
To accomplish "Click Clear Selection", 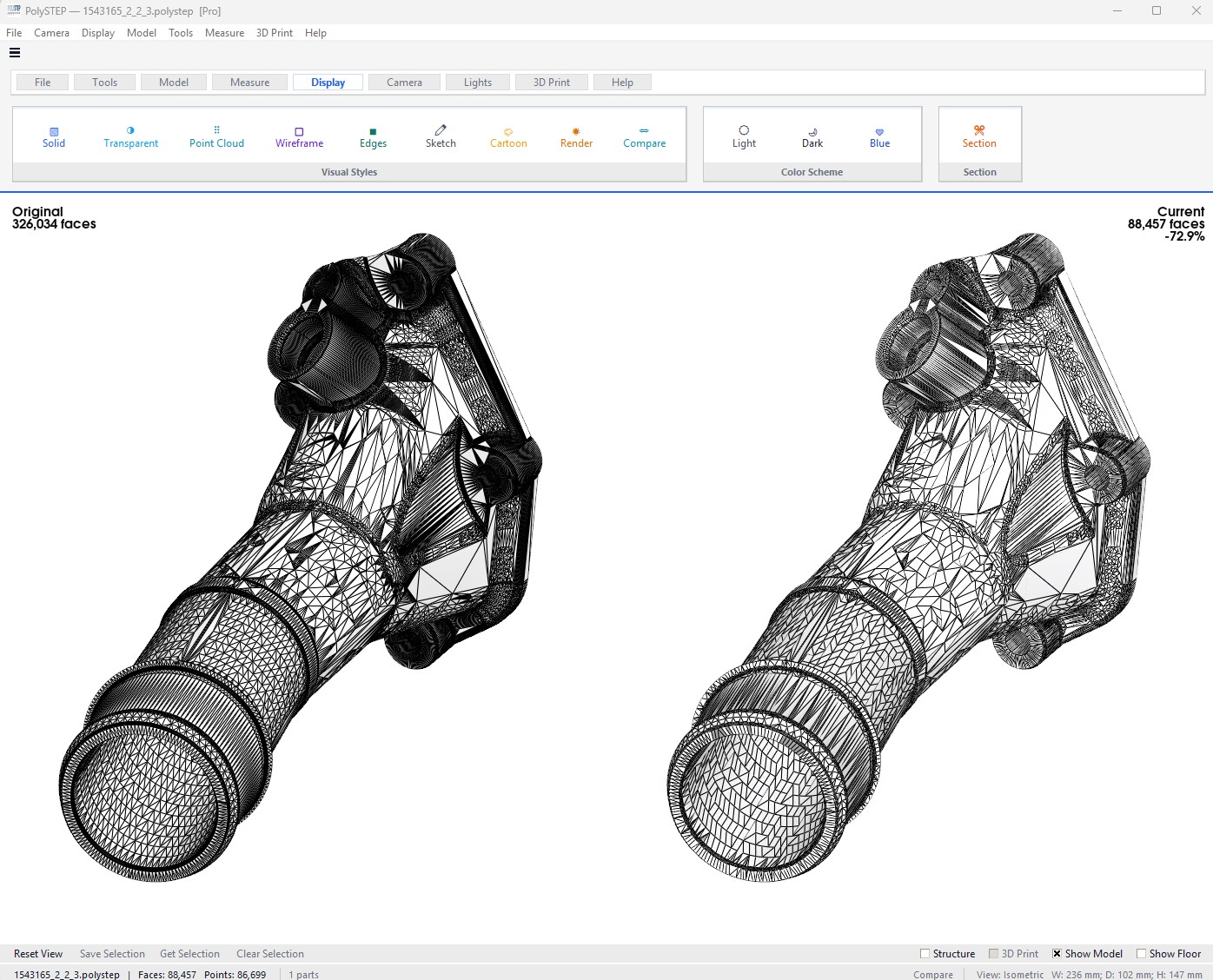I will [x=270, y=953].
